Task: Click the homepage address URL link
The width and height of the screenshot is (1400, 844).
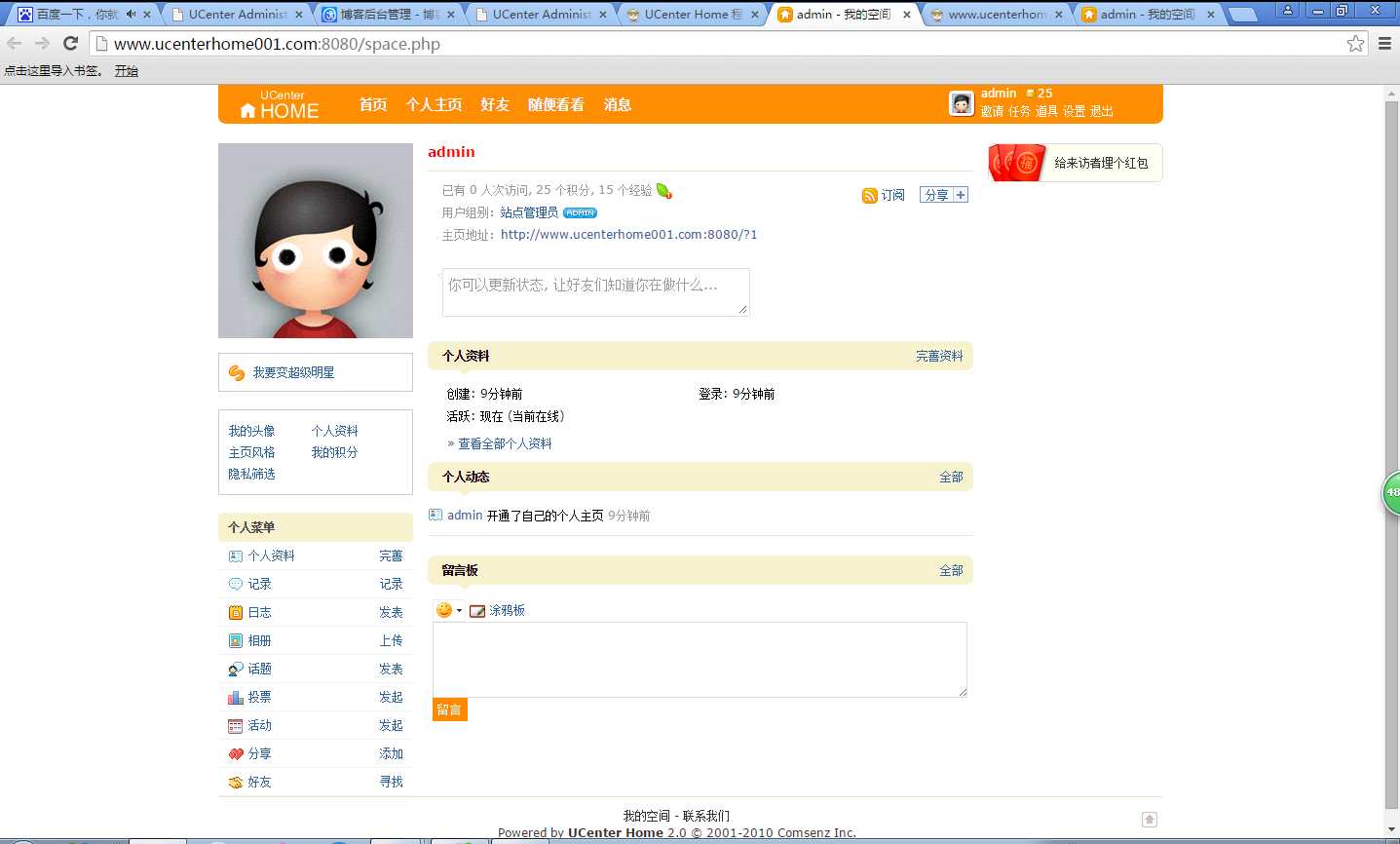Action: click(x=628, y=235)
